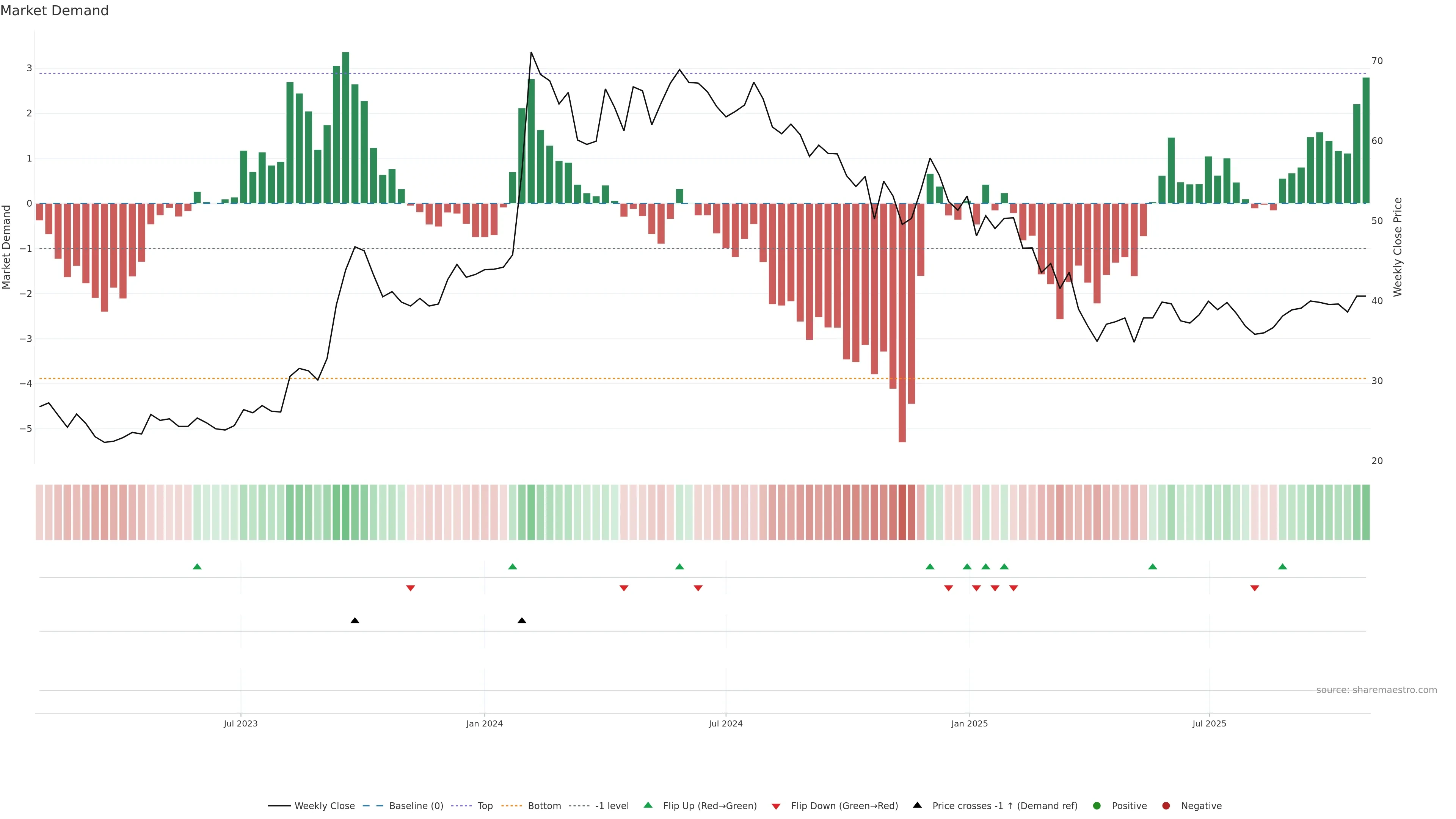Toggle the -1 level legend entry

coord(612,805)
